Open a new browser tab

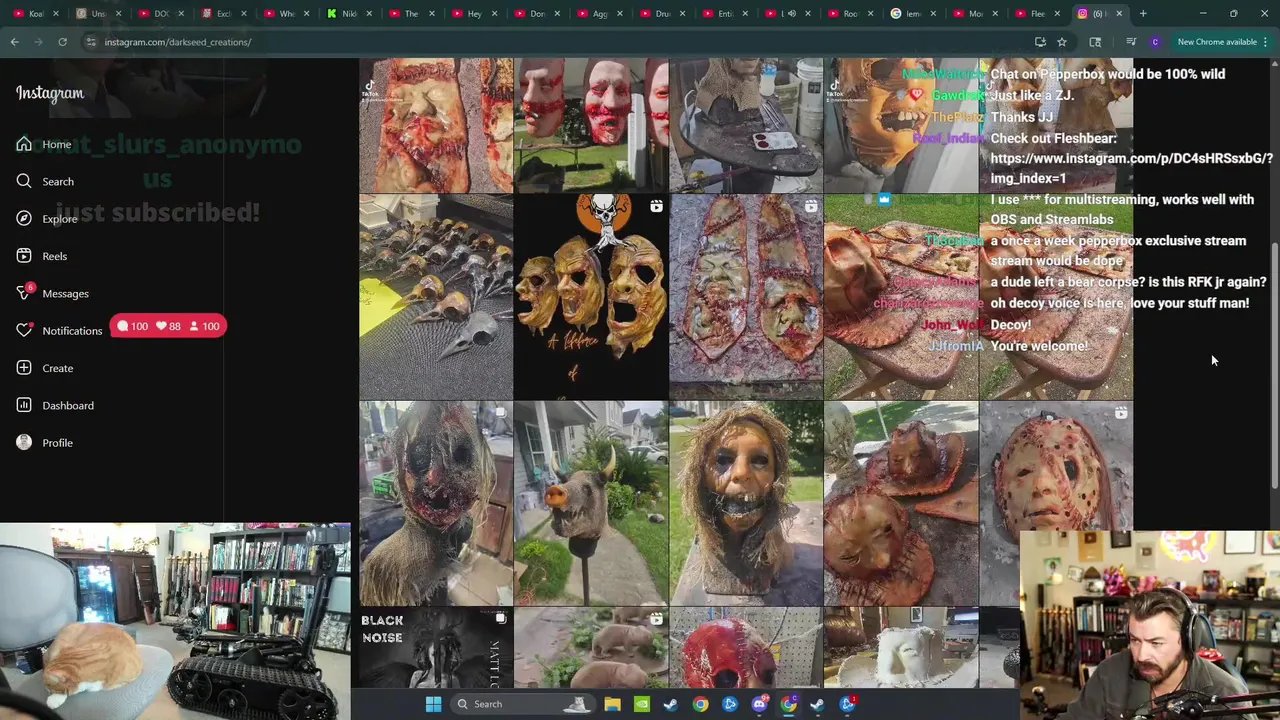click(1143, 13)
